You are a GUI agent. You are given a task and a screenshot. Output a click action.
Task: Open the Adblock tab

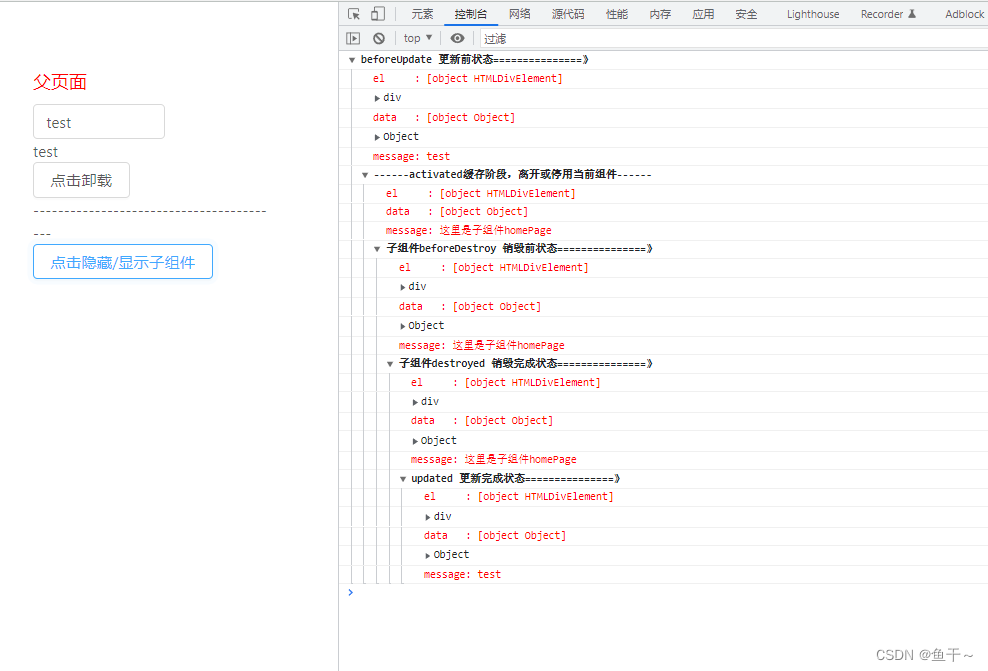(964, 14)
